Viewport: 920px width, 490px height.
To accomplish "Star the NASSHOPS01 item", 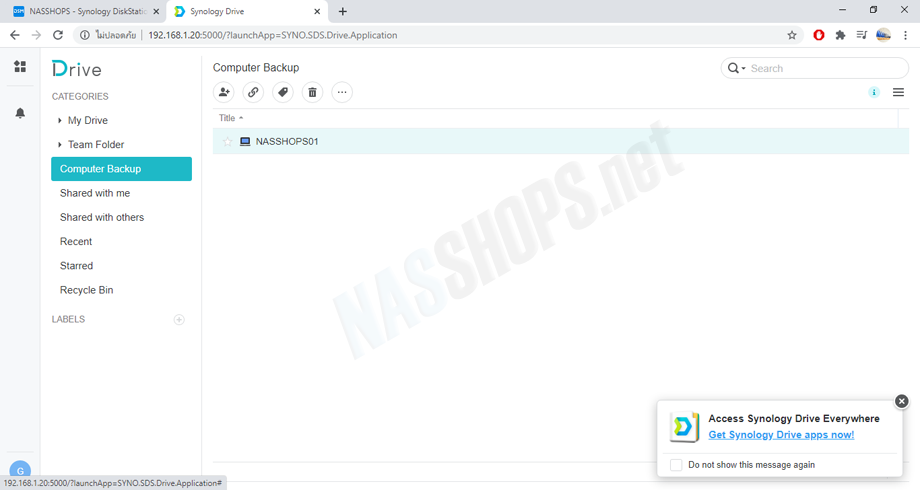I will (228, 141).
